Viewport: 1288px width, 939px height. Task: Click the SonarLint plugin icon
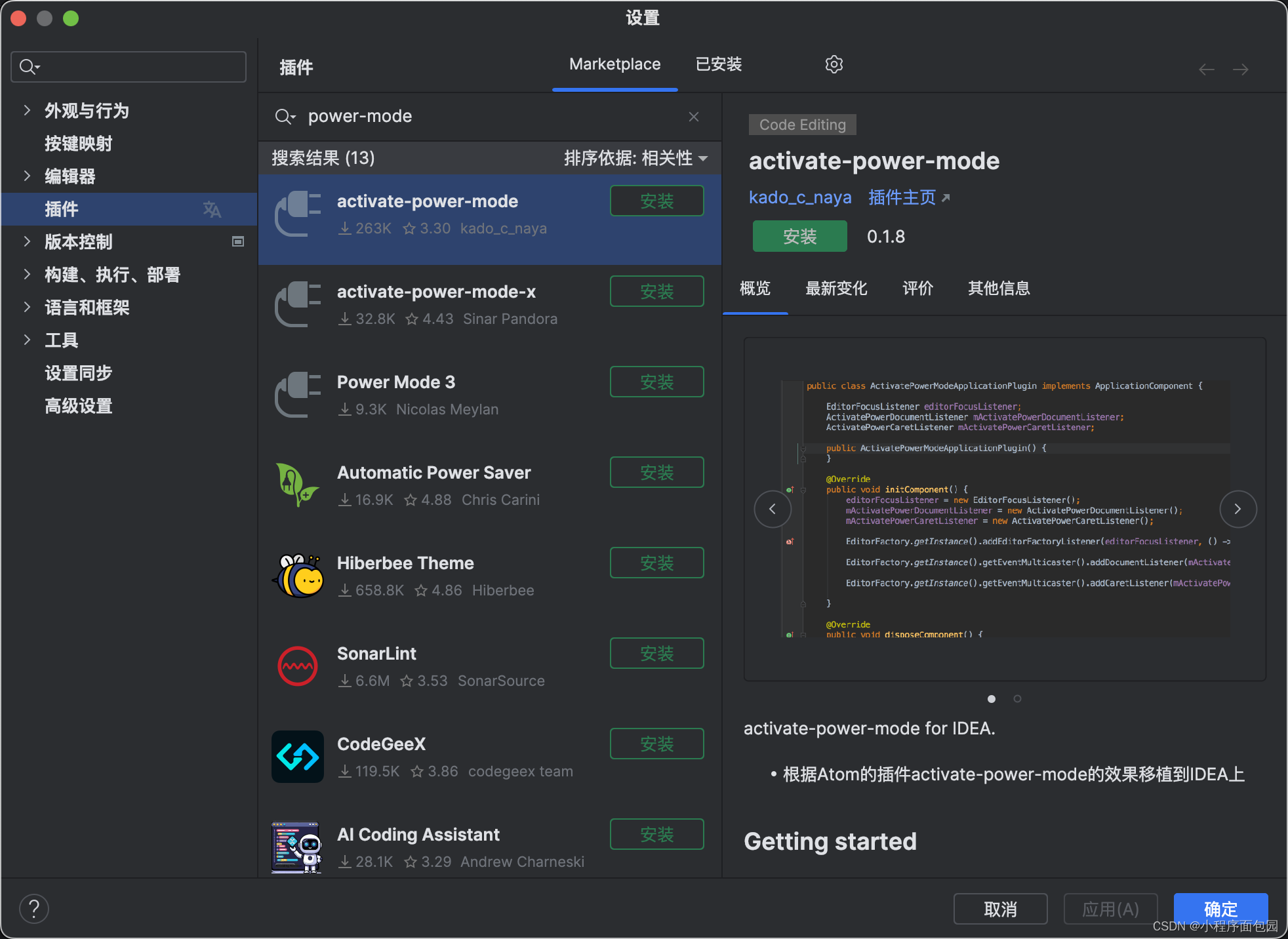click(x=298, y=666)
